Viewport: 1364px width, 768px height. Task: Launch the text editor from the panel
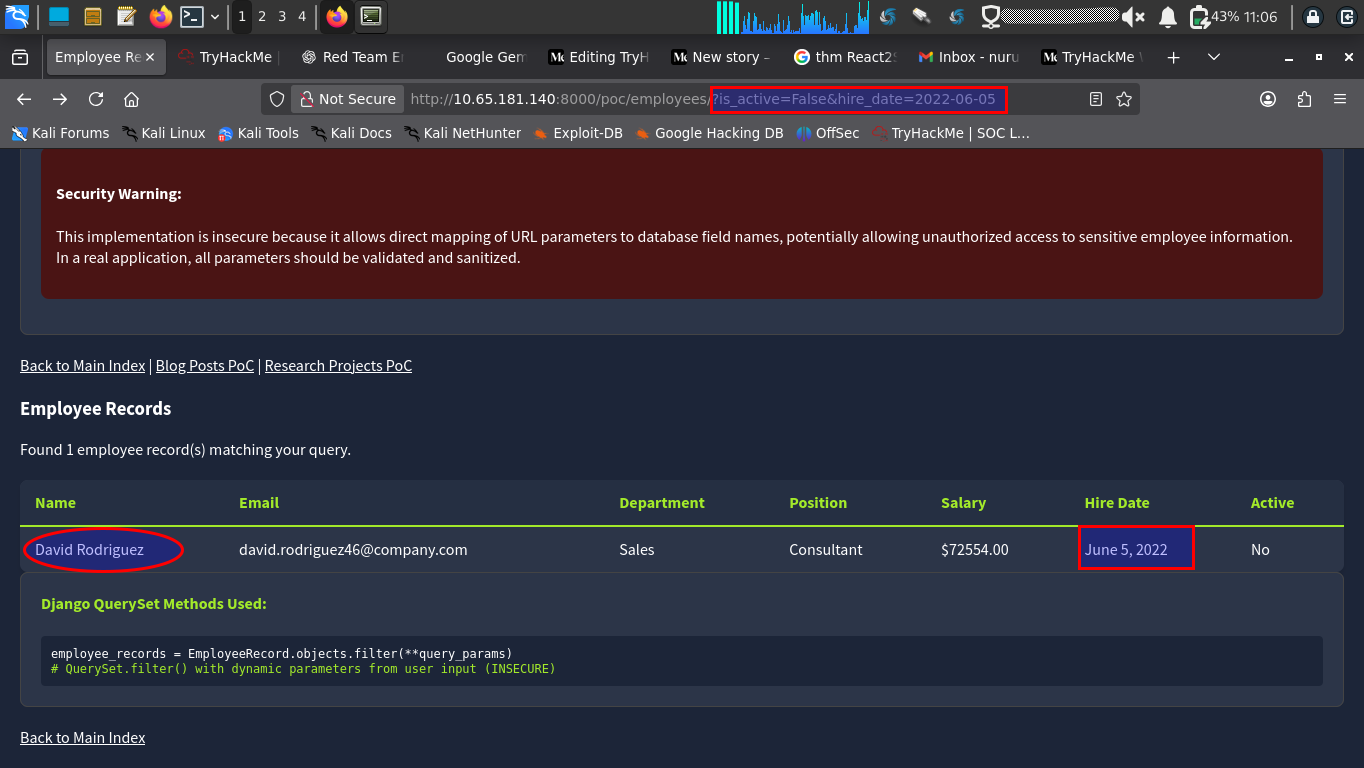pyautogui.click(x=126, y=16)
